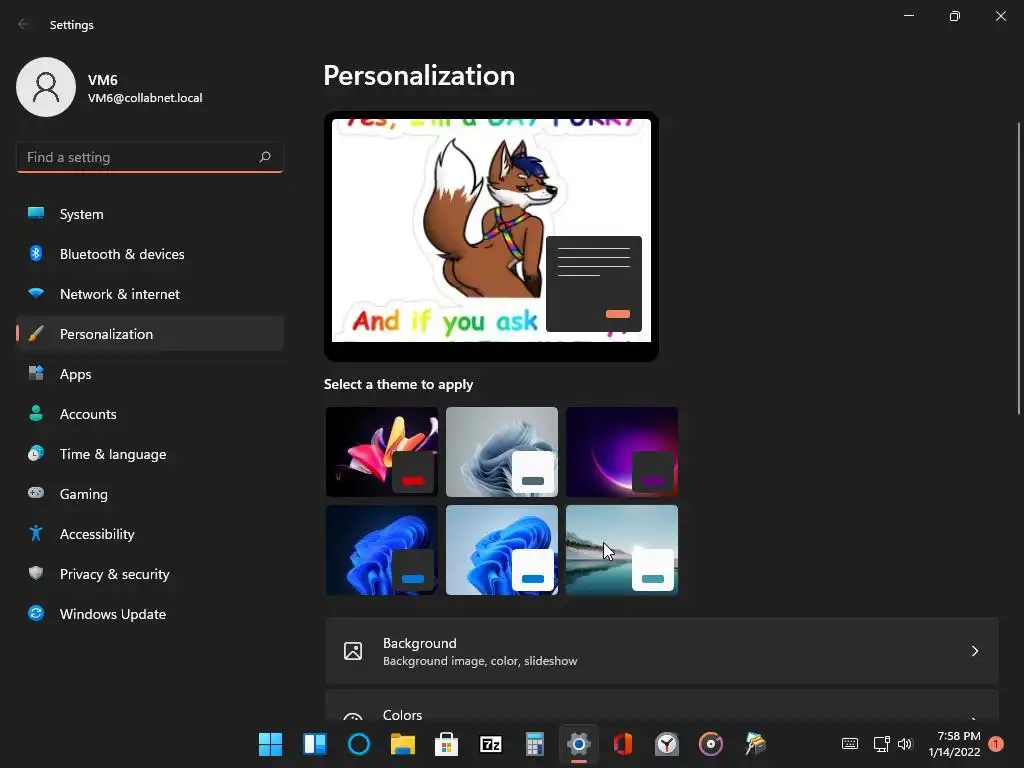Open 7-Zip from the taskbar
The width and height of the screenshot is (1024, 768).
[490, 744]
